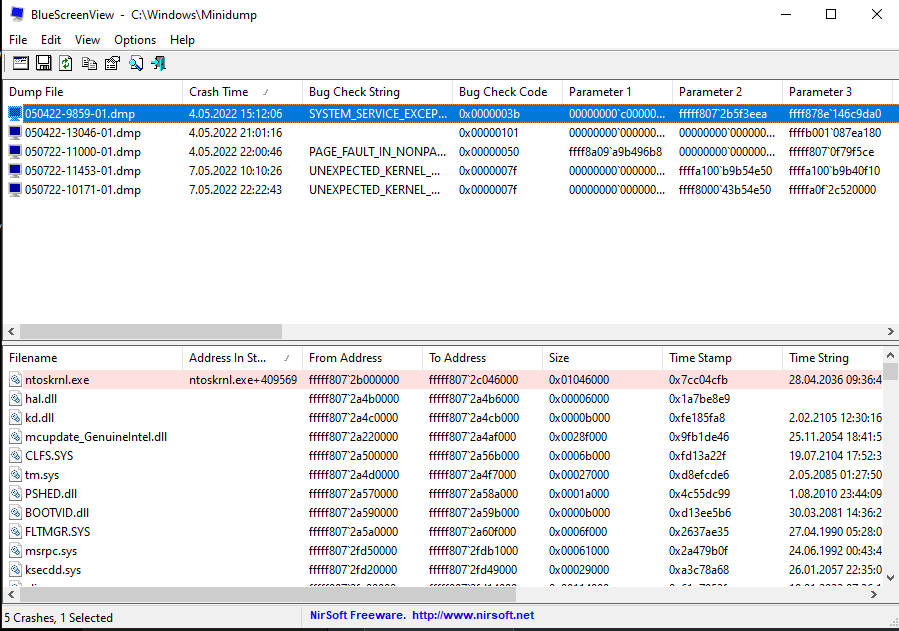Viewport: 899px width, 631px height.
Task: Click the Find magnifier toolbar icon
Action: tap(135, 63)
